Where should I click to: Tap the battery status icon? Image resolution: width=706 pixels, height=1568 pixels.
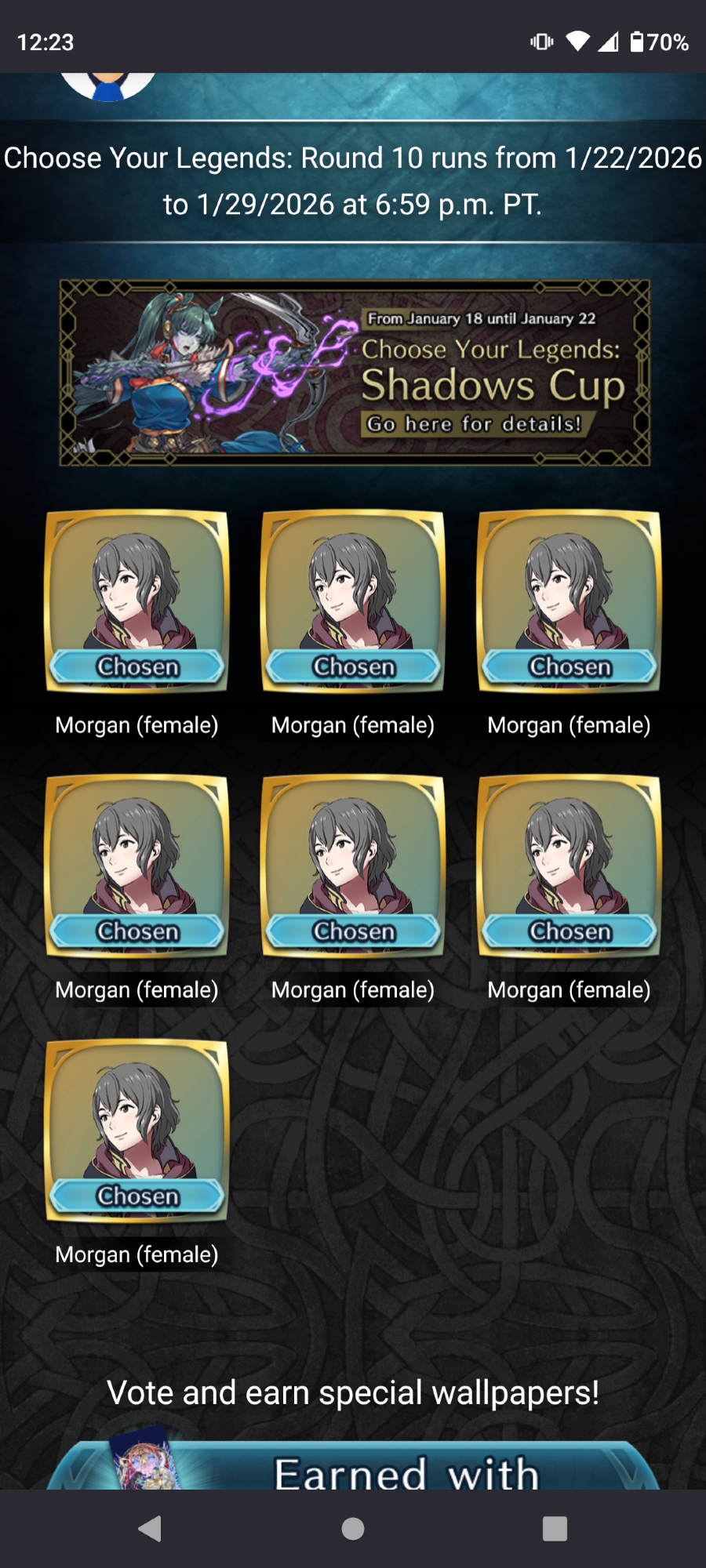coord(637,42)
